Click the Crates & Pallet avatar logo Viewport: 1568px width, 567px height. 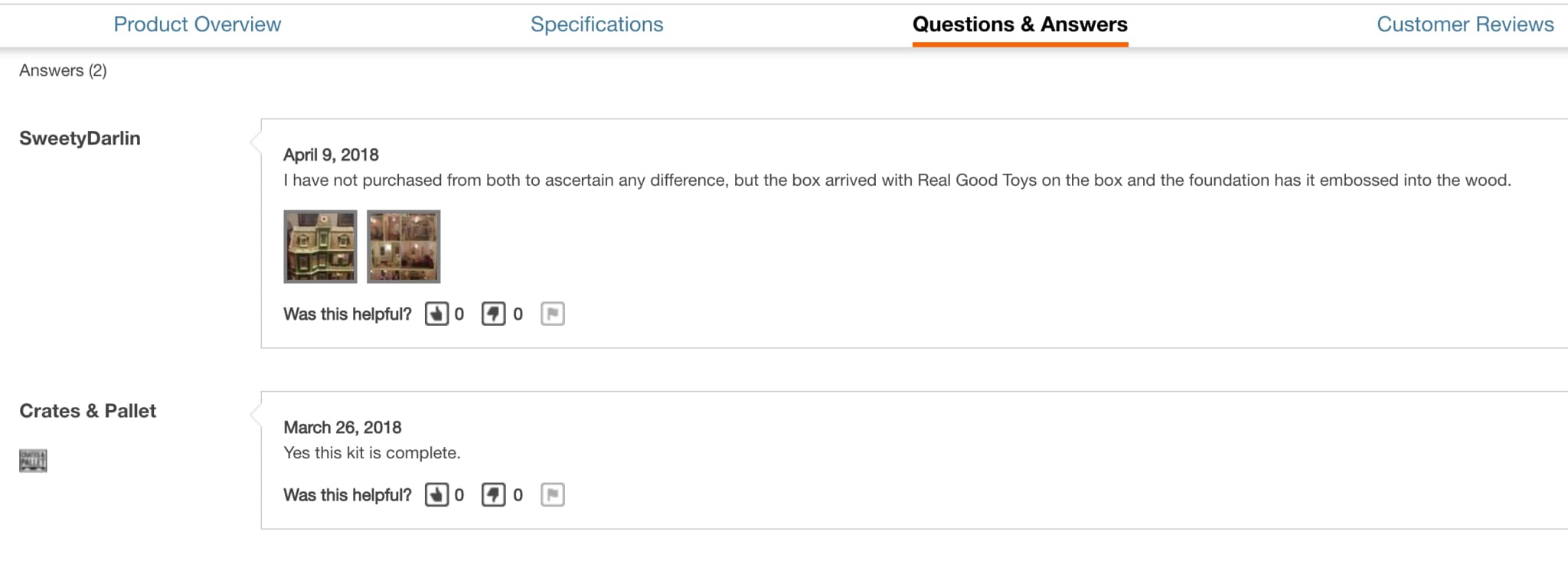33,461
